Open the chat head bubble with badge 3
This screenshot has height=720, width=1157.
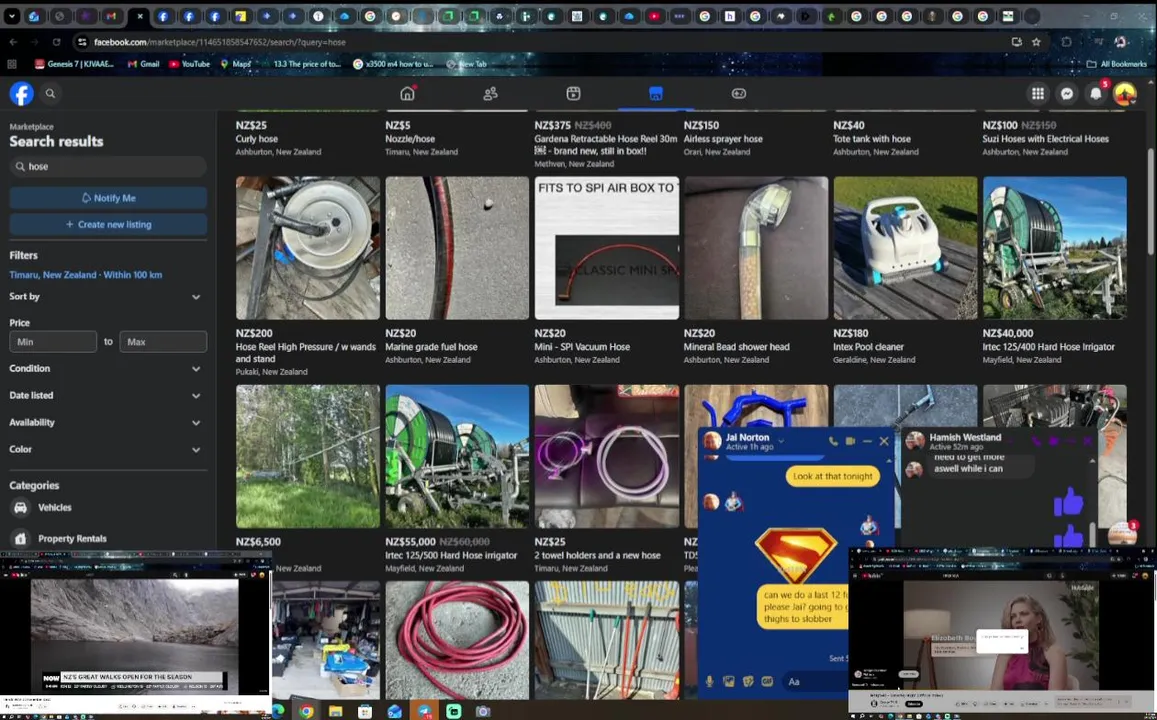tap(1122, 533)
